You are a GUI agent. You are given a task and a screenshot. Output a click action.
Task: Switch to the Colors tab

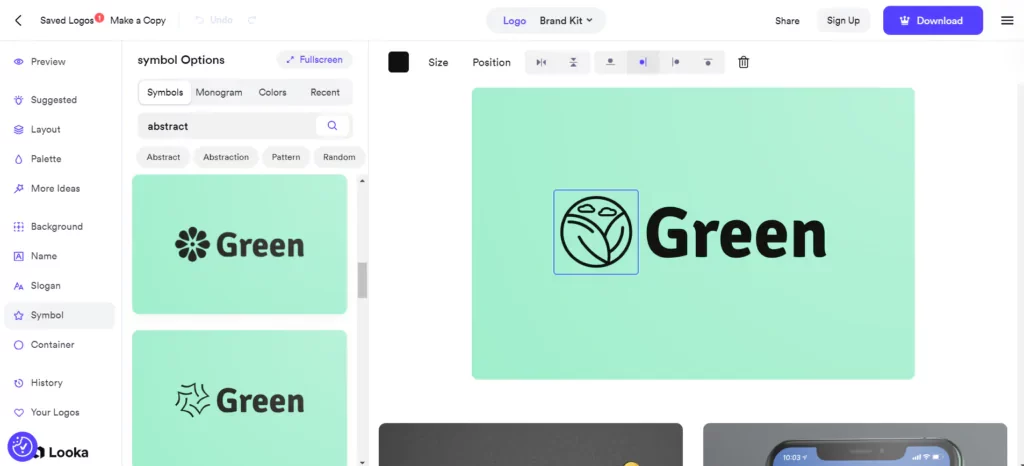[272, 92]
